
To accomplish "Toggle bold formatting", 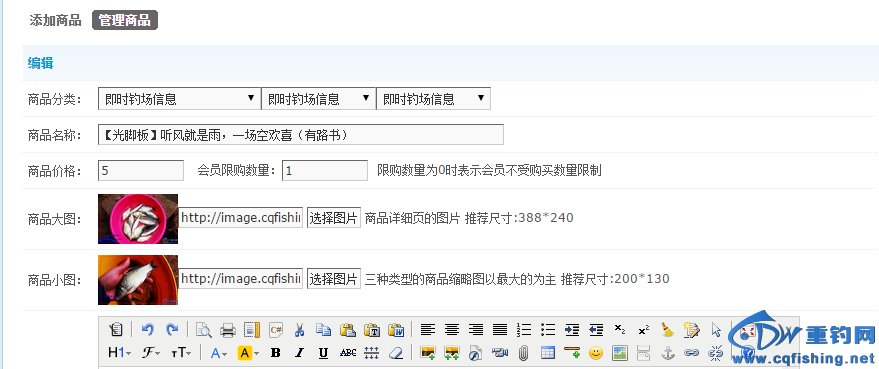I will (x=275, y=353).
